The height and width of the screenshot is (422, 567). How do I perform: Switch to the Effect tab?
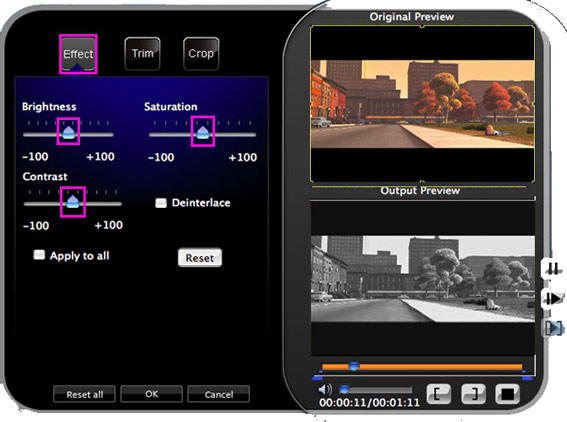[x=78, y=54]
